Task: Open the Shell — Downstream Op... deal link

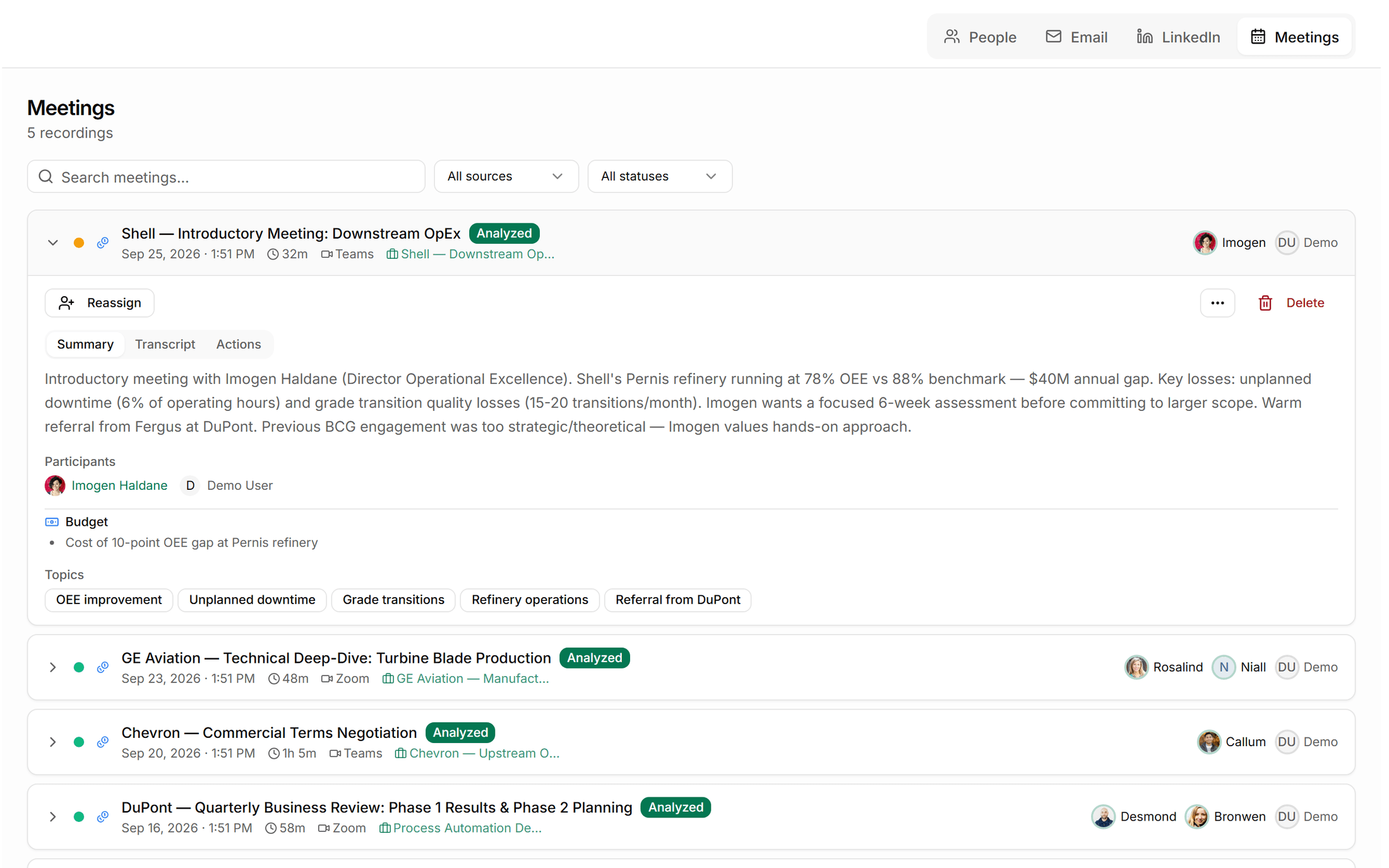Action: point(470,254)
